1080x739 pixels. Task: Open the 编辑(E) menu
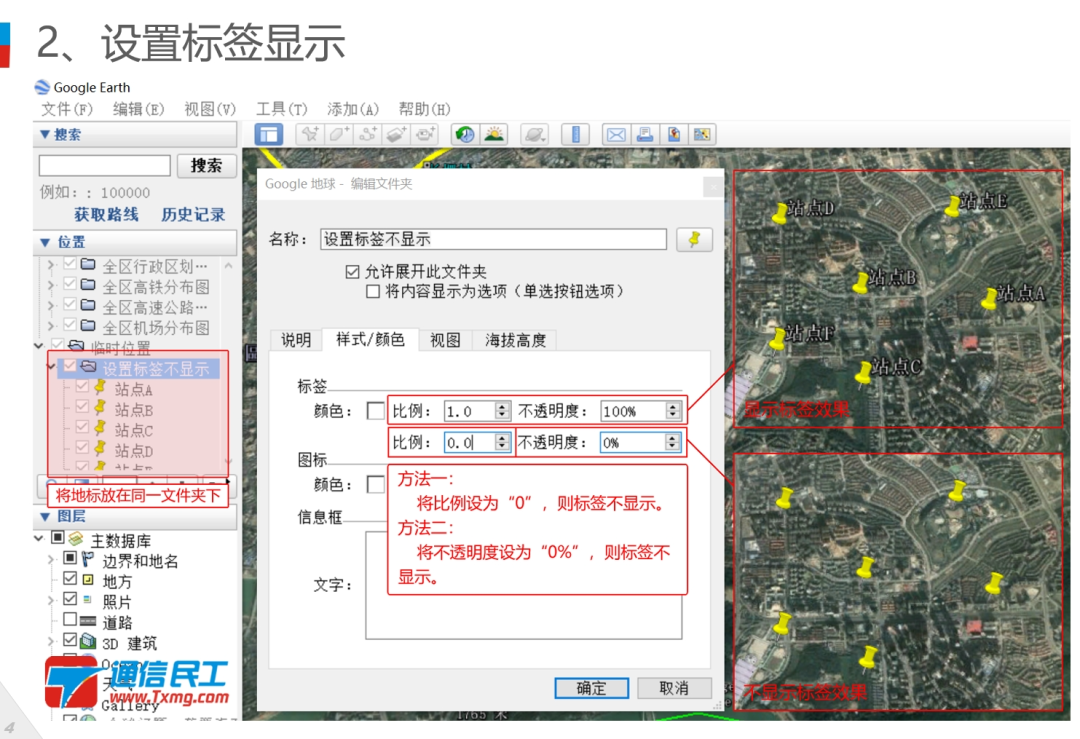coord(138,109)
